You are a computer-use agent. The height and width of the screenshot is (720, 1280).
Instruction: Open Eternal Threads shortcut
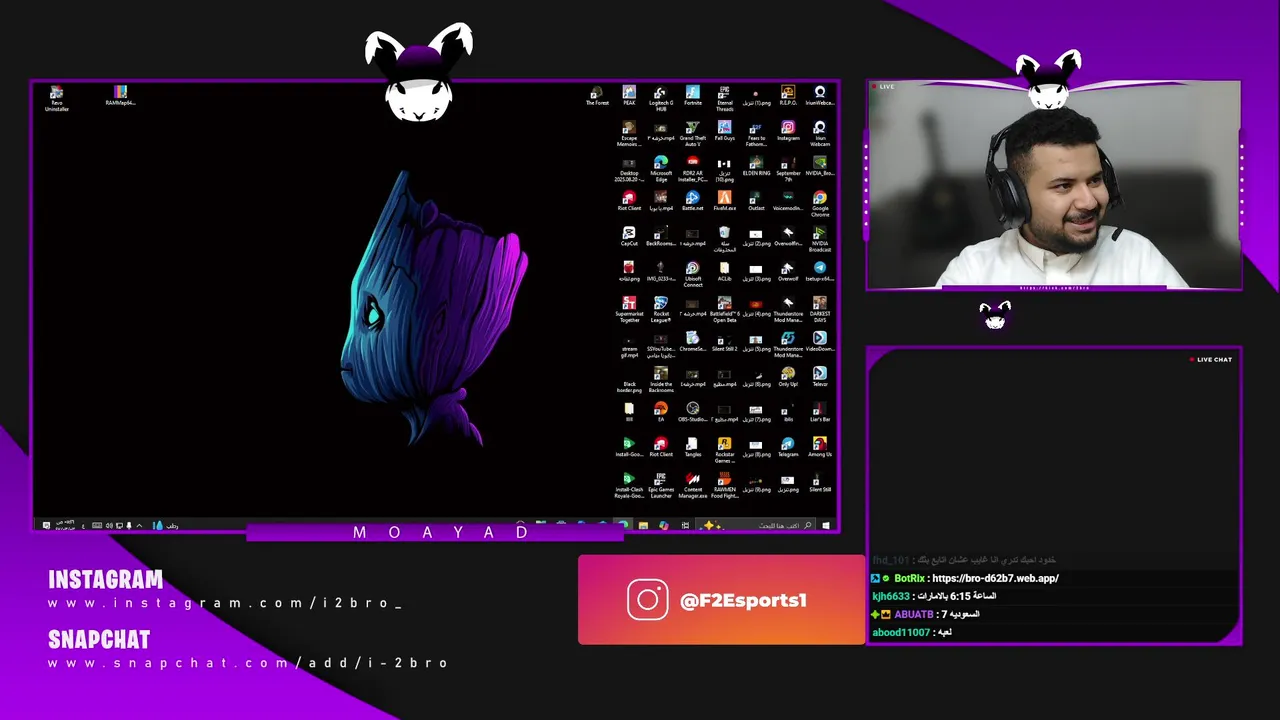coord(725,98)
